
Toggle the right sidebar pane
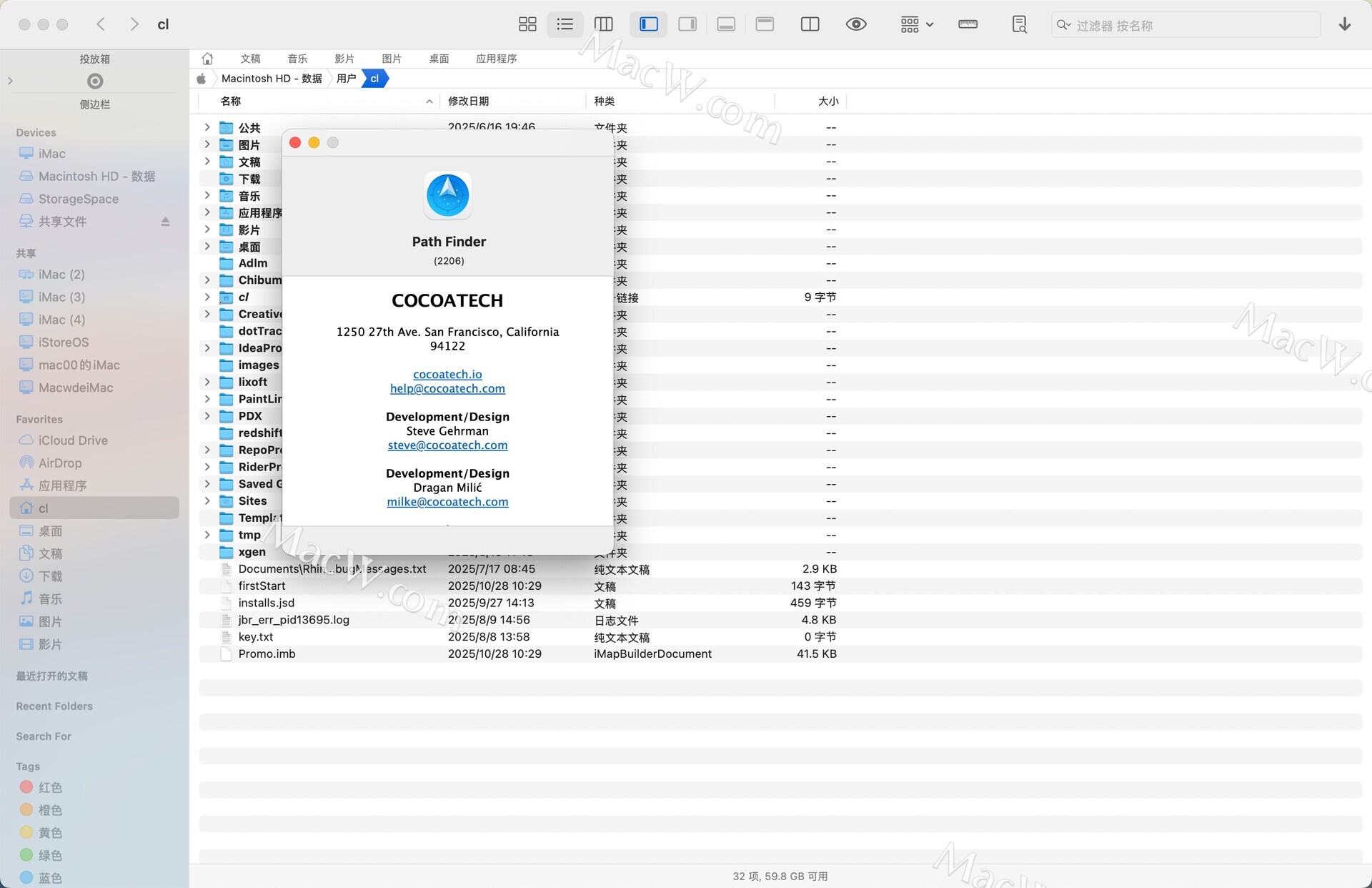click(687, 24)
